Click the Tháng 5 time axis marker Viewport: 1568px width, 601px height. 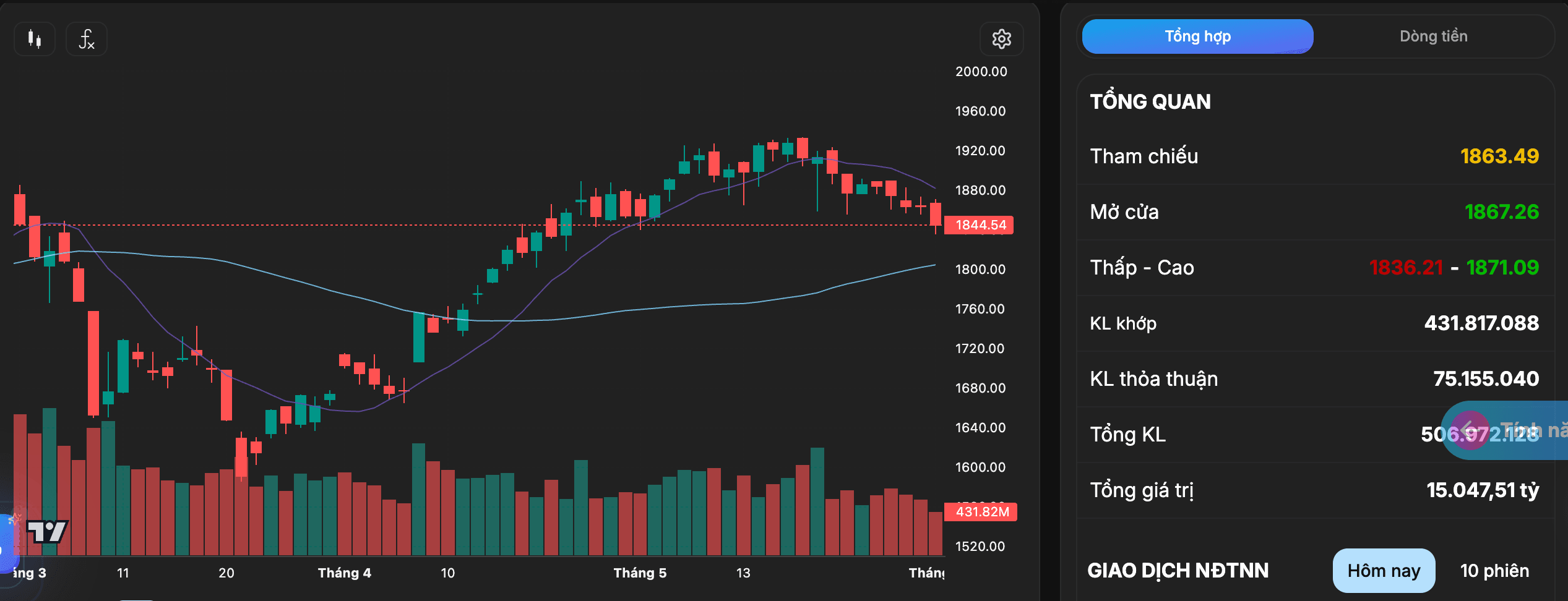[x=640, y=573]
